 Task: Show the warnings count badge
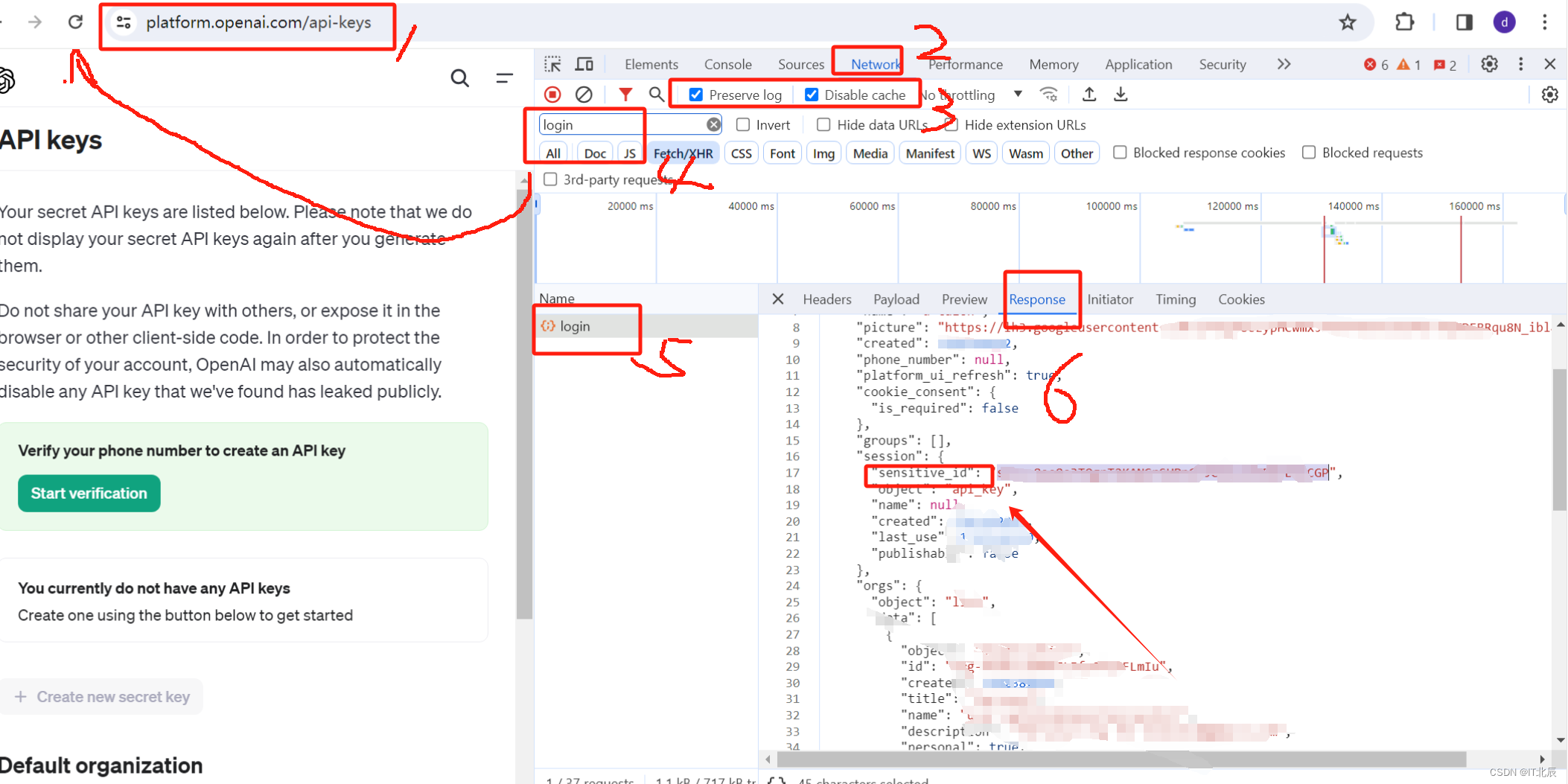[x=1409, y=65]
